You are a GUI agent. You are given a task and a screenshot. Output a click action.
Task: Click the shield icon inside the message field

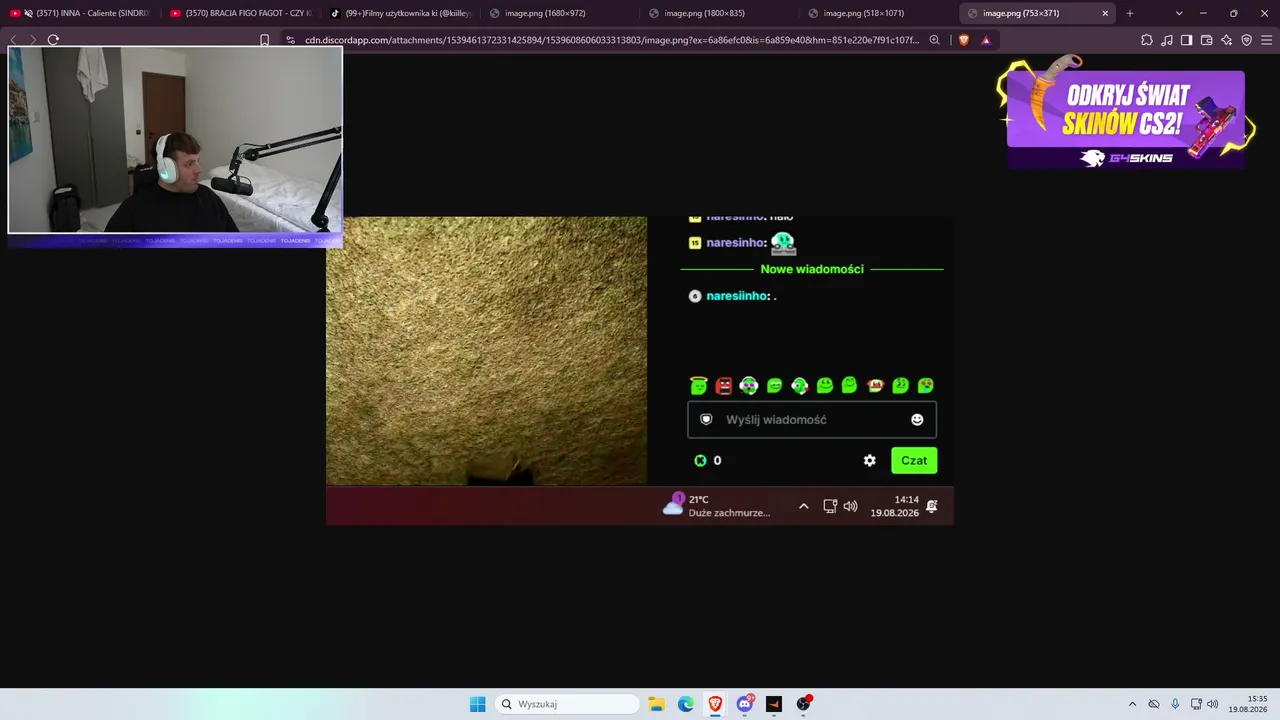[x=706, y=420]
